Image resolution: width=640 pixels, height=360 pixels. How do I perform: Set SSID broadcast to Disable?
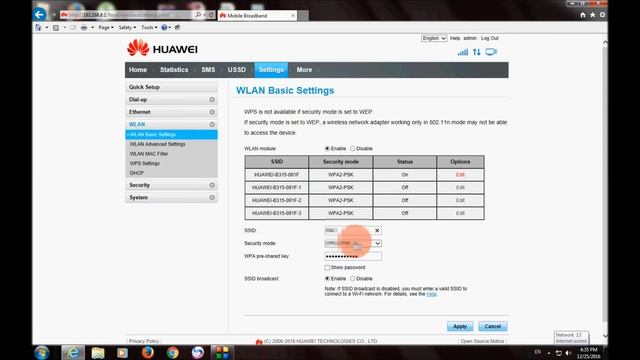click(x=353, y=279)
